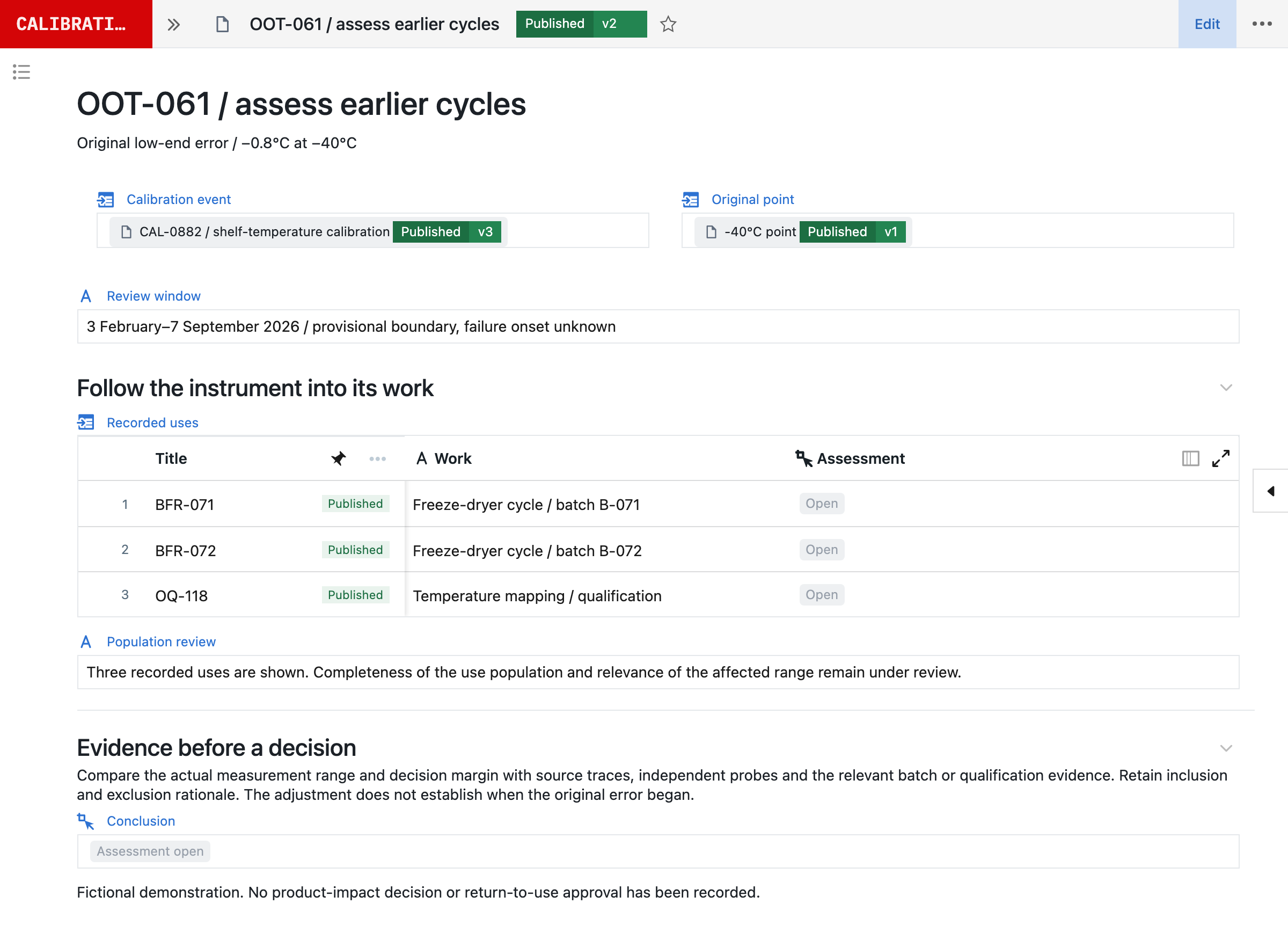This screenshot has height=933, width=1288.
Task: Click the Published tag in the OQ-118 row
Action: click(x=355, y=595)
